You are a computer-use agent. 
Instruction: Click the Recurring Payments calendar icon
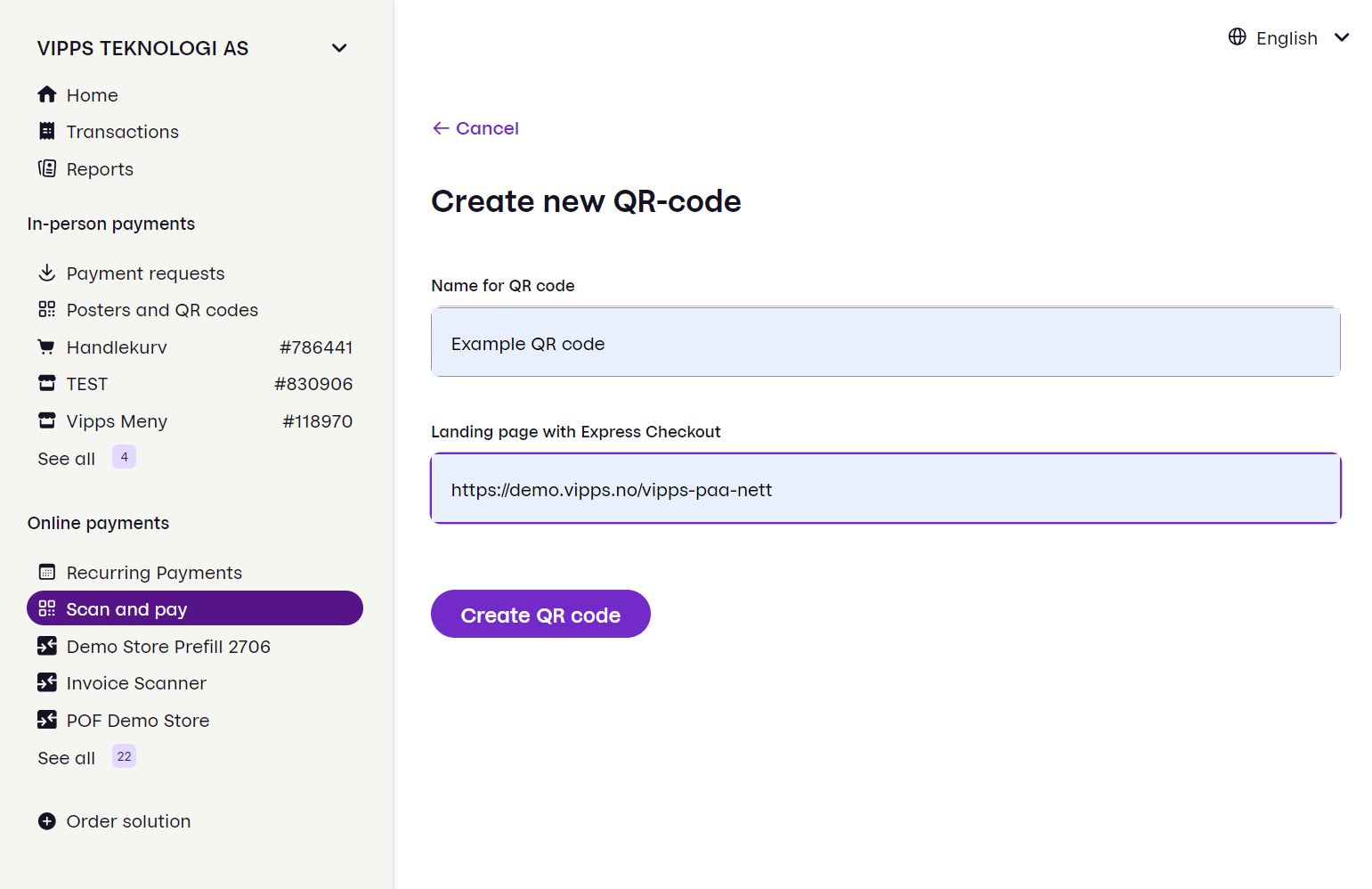pyautogui.click(x=47, y=572)
